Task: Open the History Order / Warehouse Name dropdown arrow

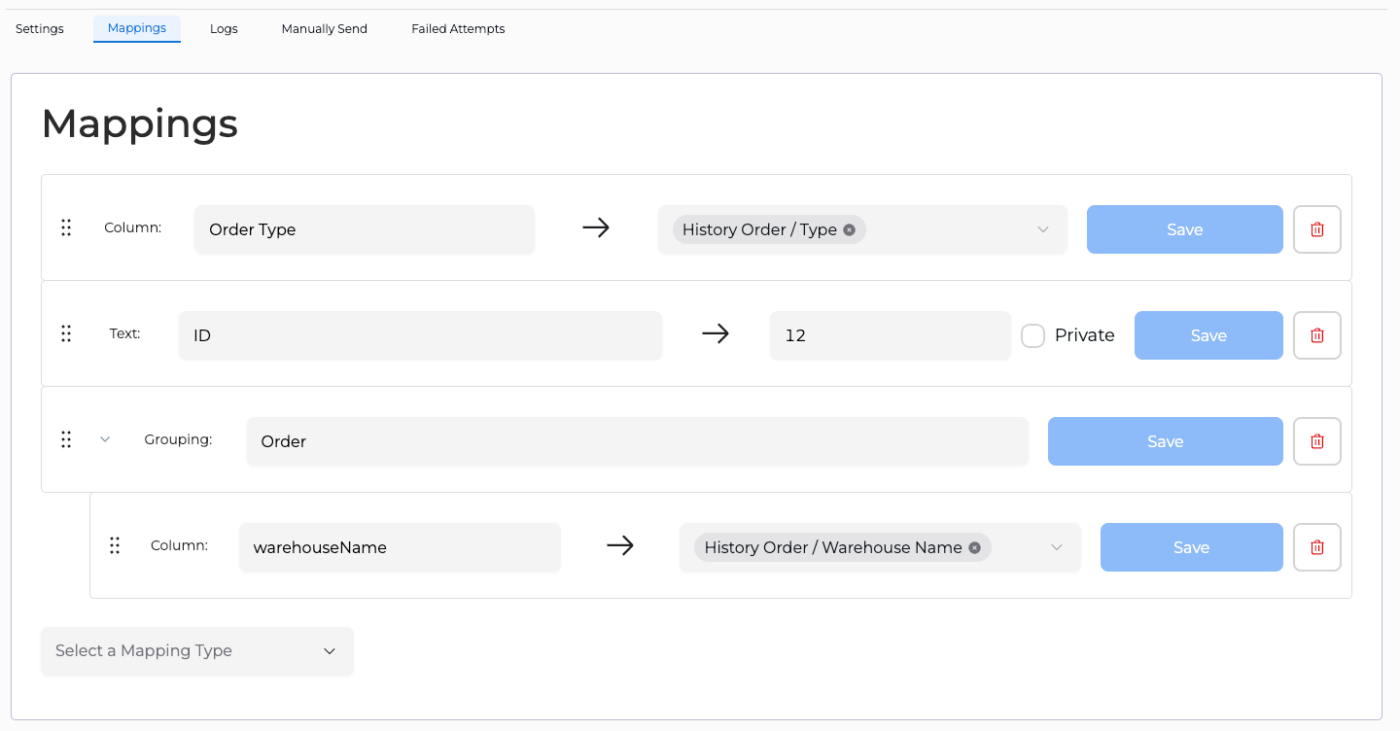Action: pos(1056,548)
